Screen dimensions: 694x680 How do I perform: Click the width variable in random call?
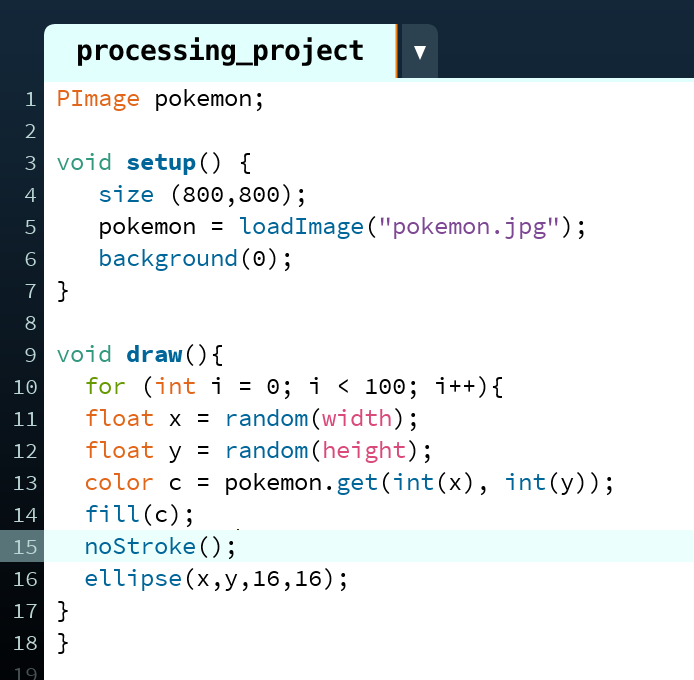[x=357, y=419]
